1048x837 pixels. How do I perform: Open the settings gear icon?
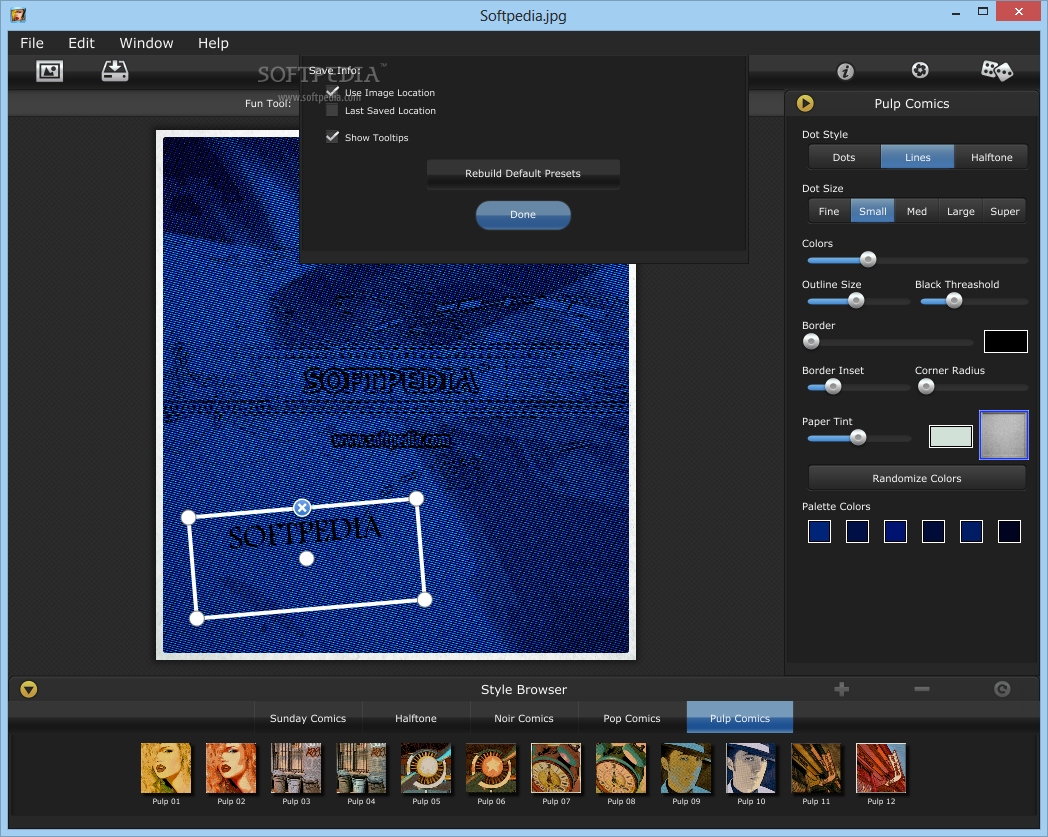(x=920, y=70)
